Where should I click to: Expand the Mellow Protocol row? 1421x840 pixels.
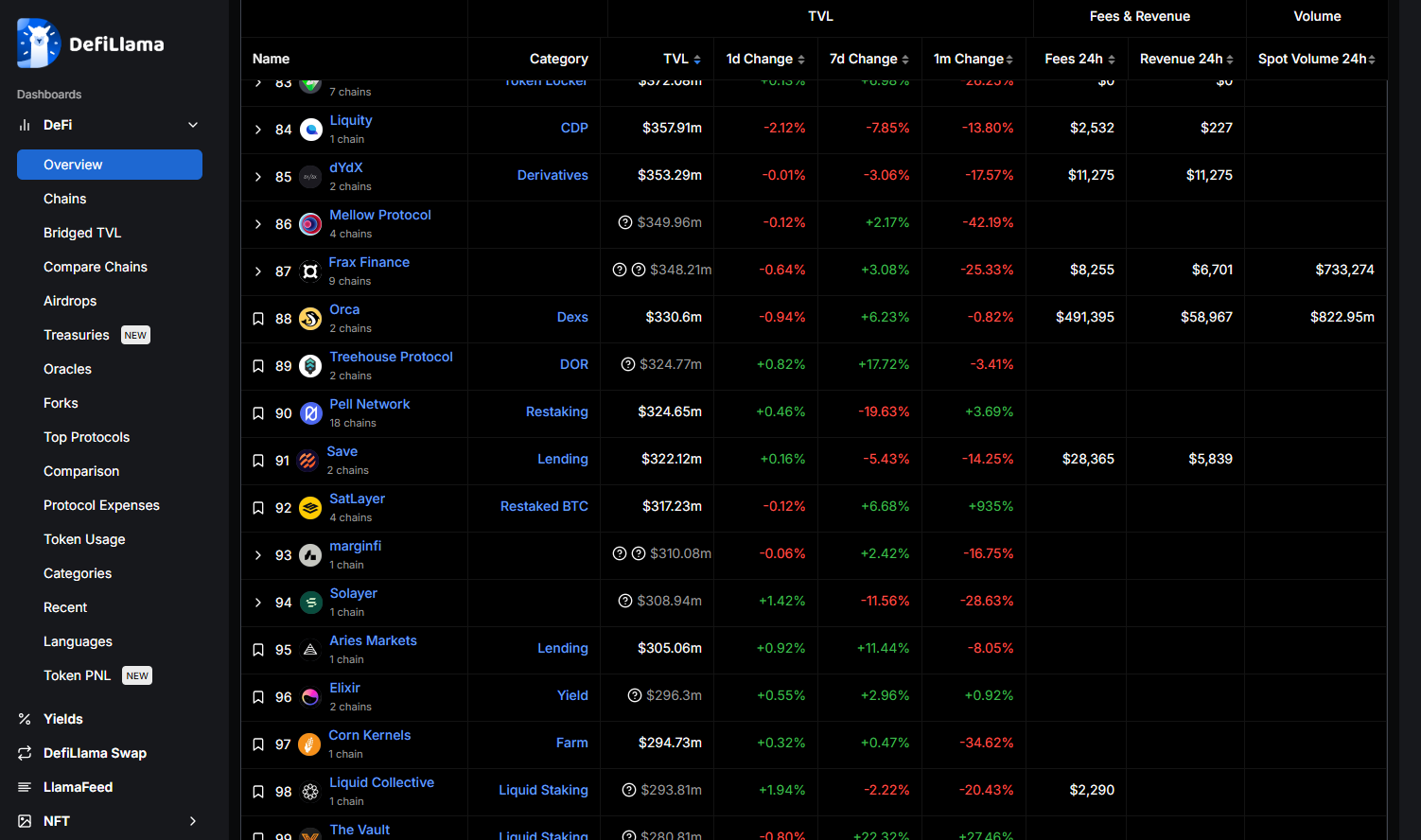pyautogui.click(x=258, y=224)
